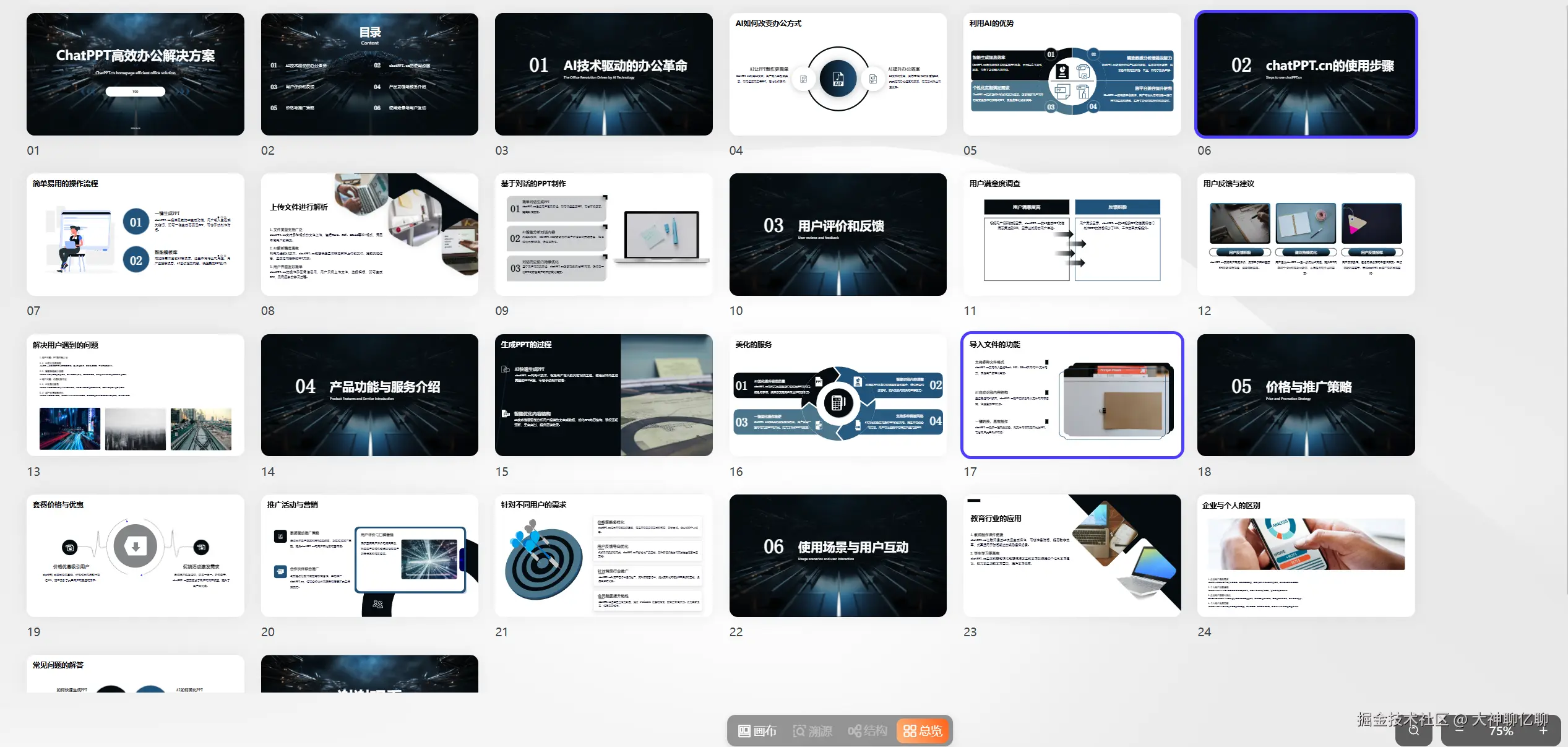Select slide 10 用户评价和反馈 section thumbnail
The height and width of the screenshot is (747, 1568).
[838, 235]
